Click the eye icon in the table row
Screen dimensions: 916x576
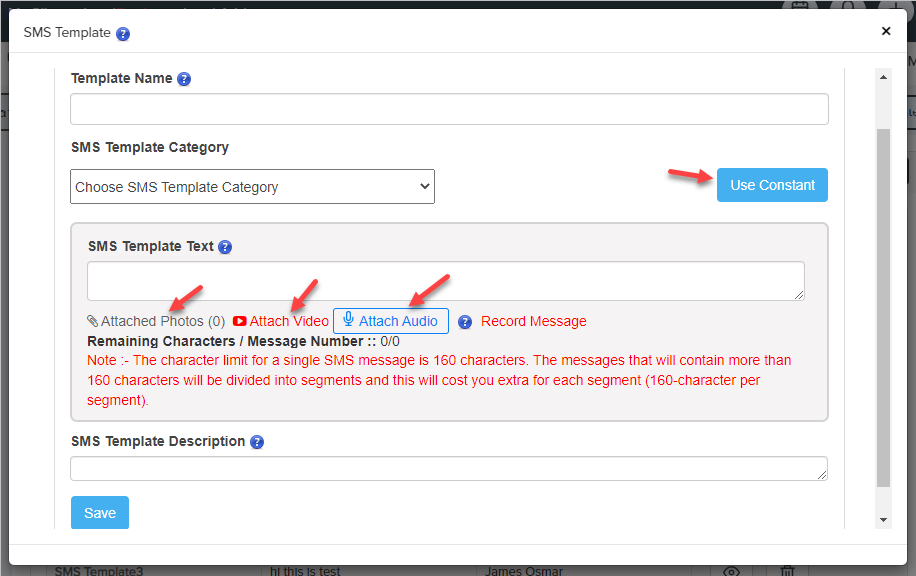click(x=731, y=571)
